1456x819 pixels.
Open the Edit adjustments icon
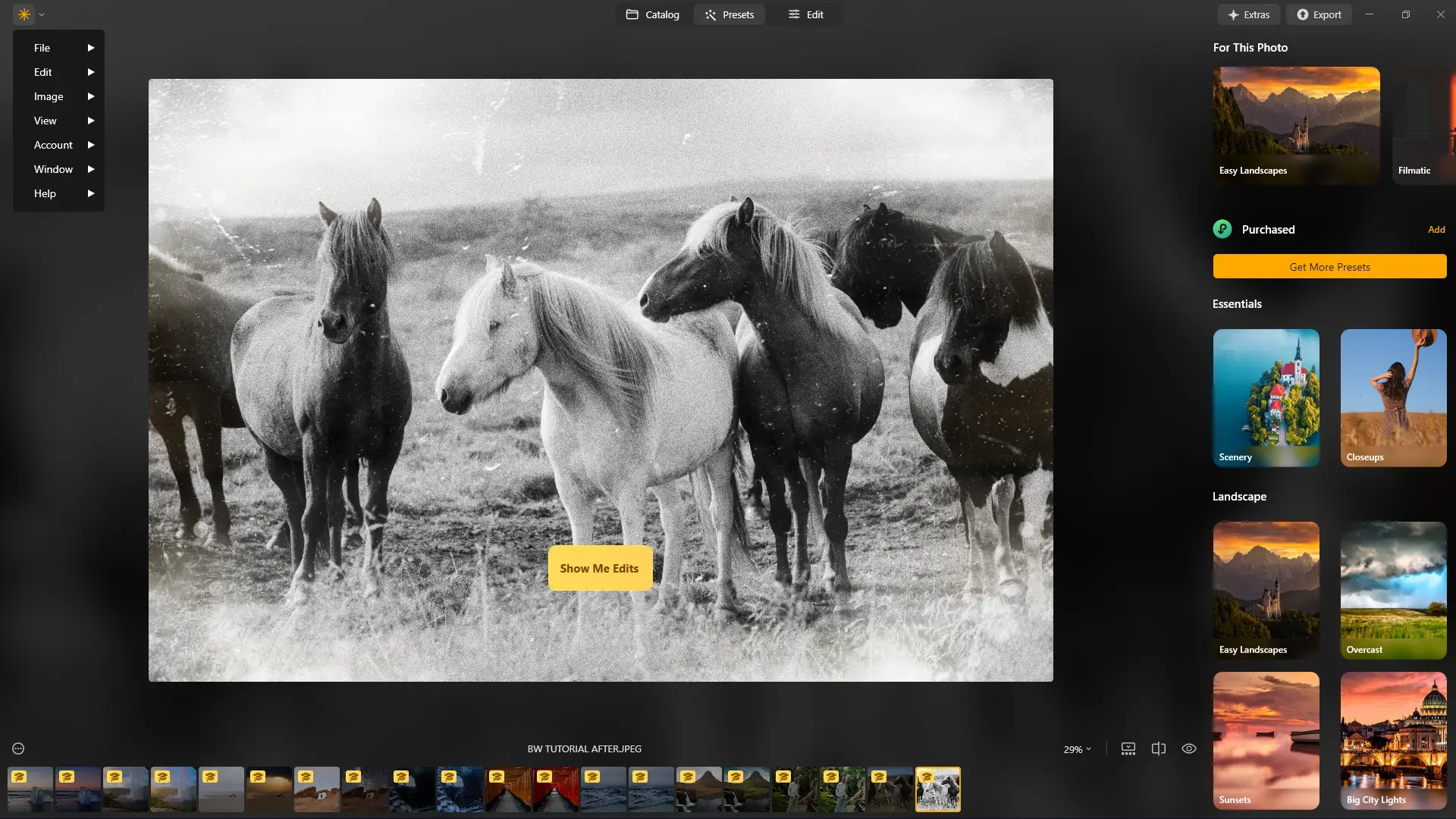point(794,14)
